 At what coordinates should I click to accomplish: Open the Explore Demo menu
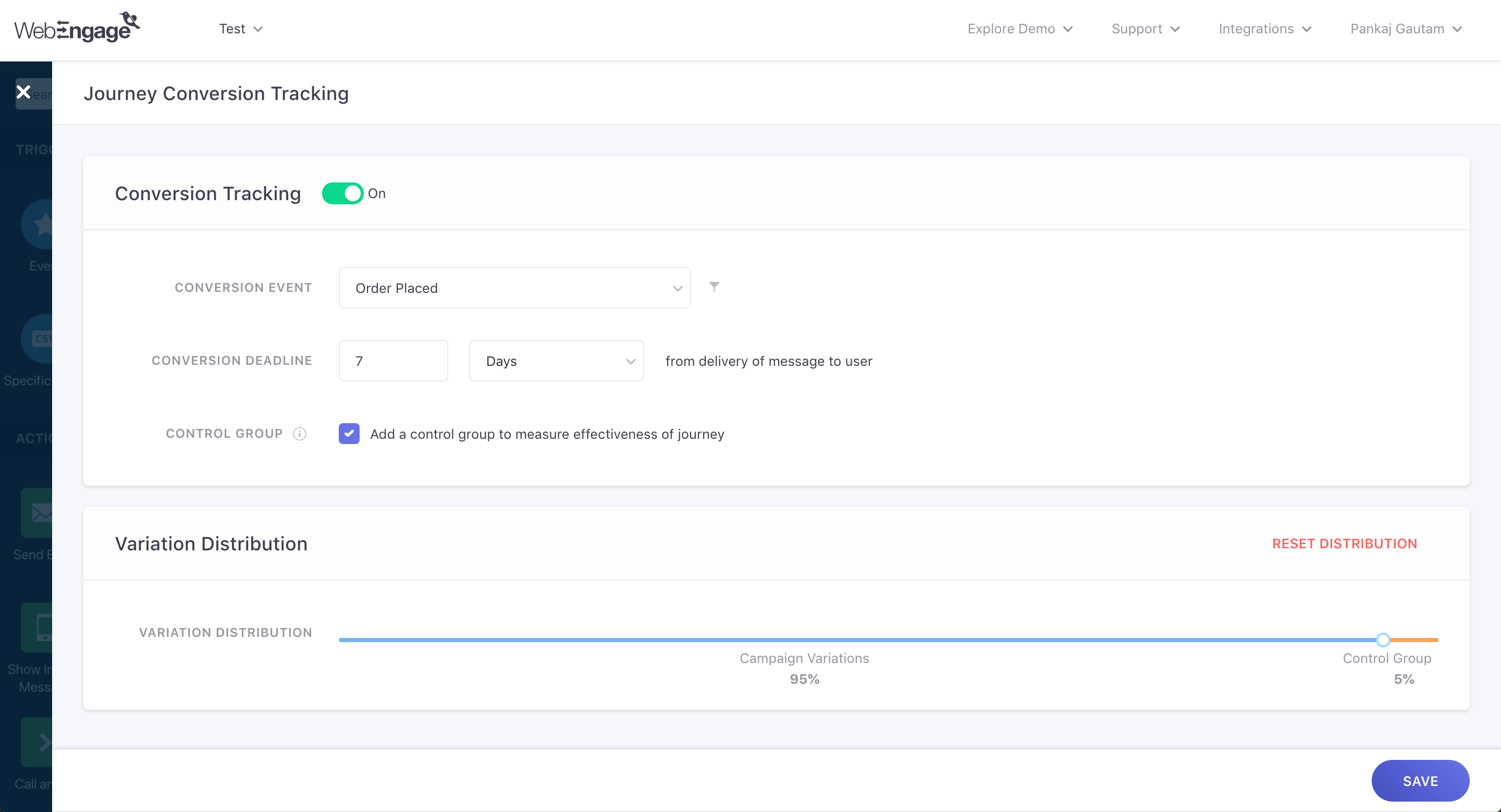[1019, 29]
